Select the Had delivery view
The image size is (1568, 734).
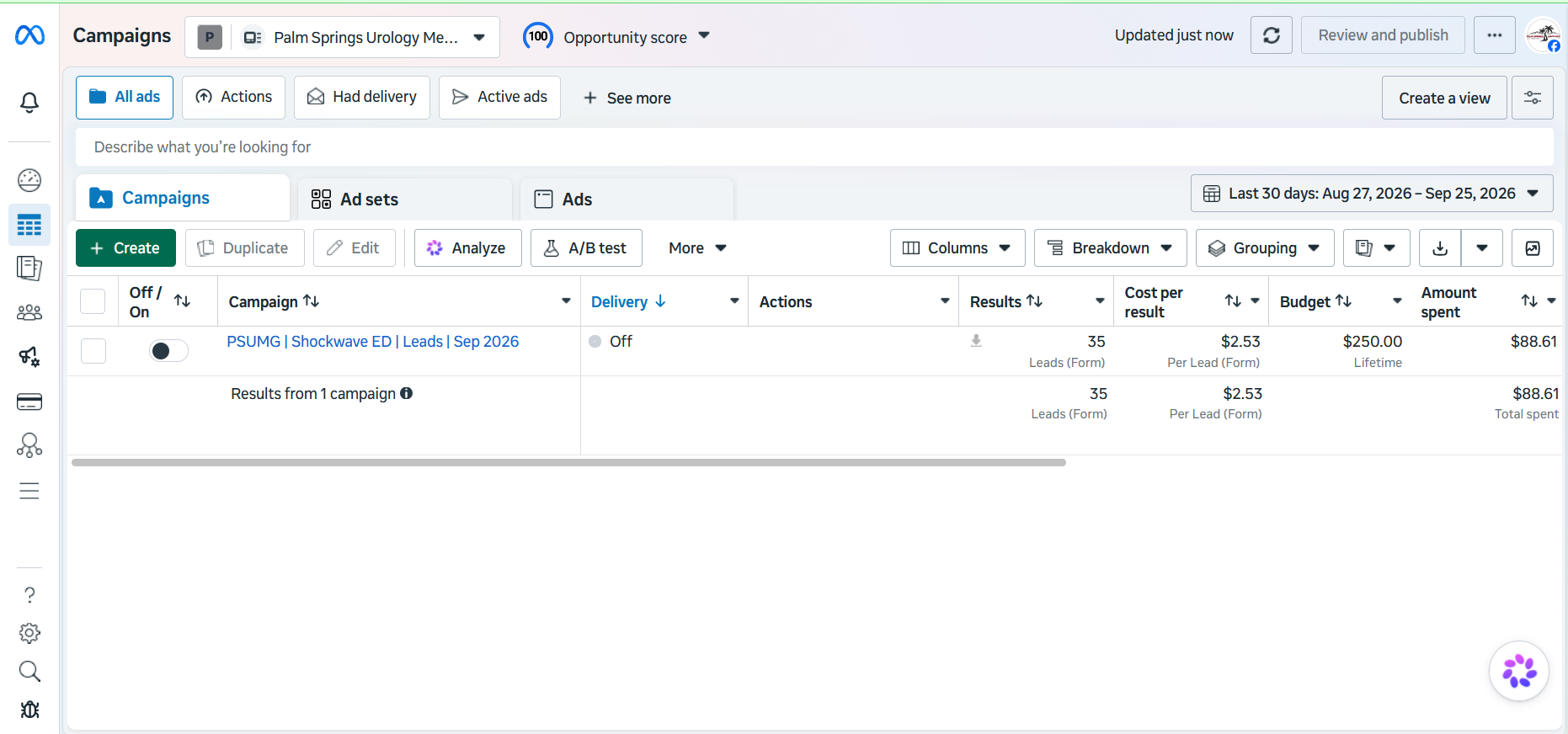362,98
